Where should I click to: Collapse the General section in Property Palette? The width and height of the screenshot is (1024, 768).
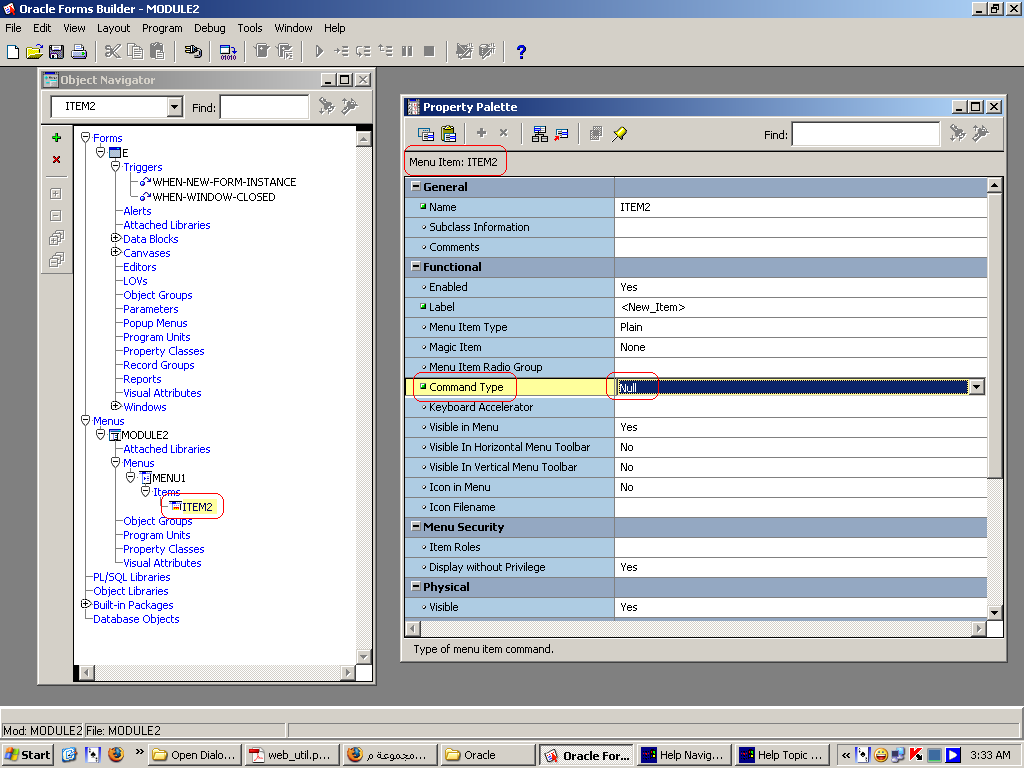[416, 187]
